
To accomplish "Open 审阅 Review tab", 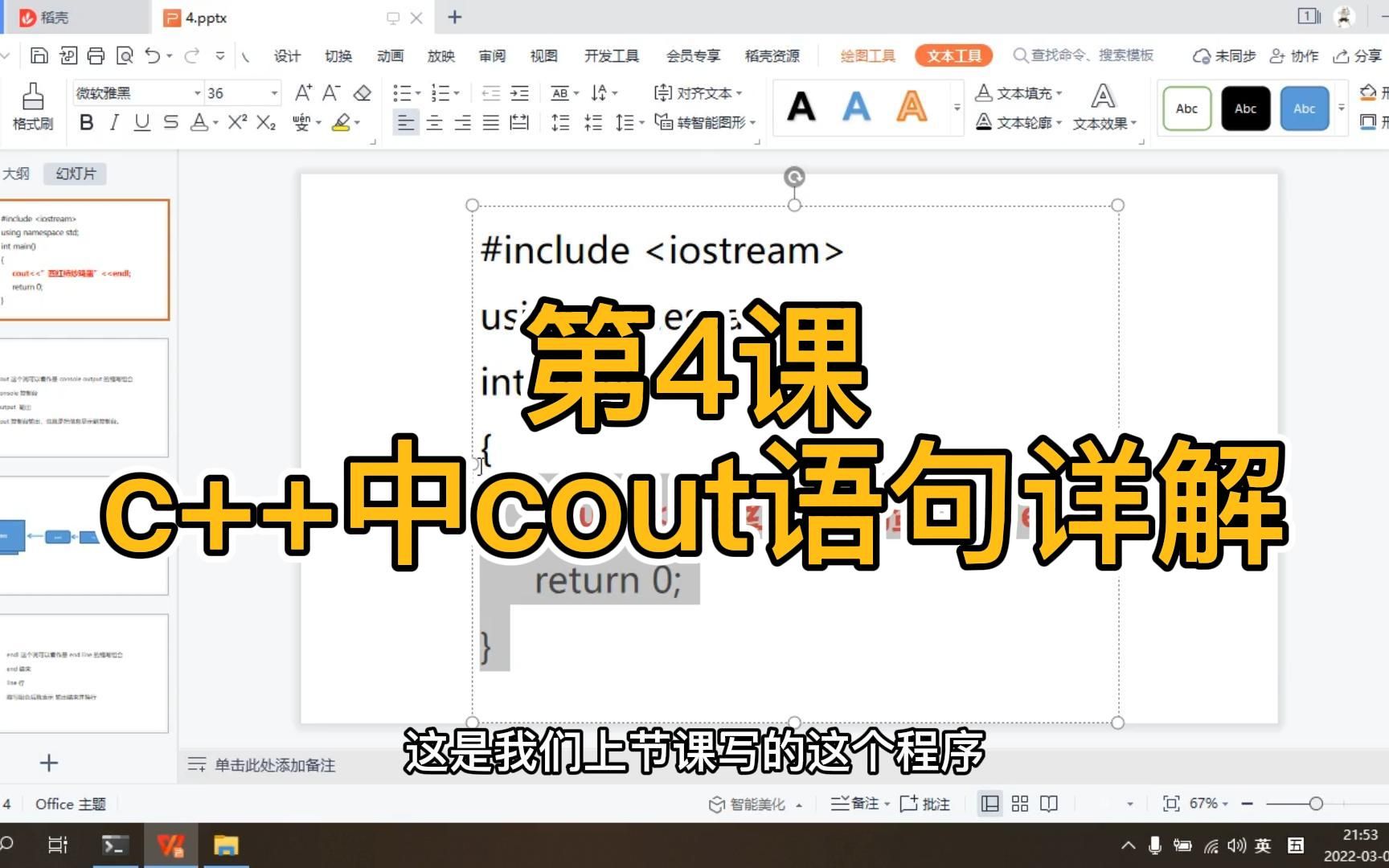I will 492,55.
